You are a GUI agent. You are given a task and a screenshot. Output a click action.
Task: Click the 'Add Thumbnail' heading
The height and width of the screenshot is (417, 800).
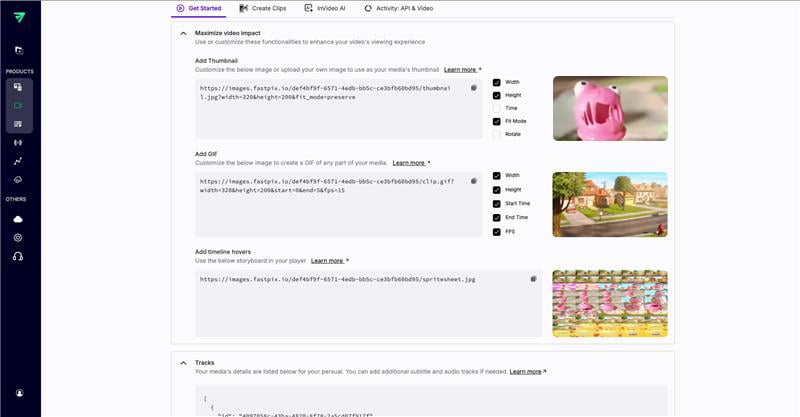click(x=216, y=61)
